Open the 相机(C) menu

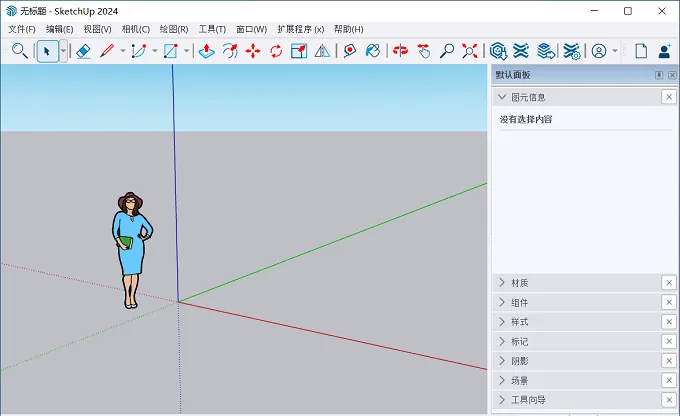click(x=136, y=29)
